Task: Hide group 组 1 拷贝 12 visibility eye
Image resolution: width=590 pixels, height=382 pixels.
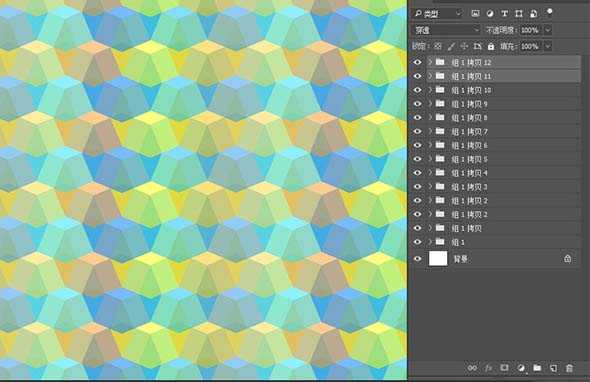Action: [x=417, y=62]
